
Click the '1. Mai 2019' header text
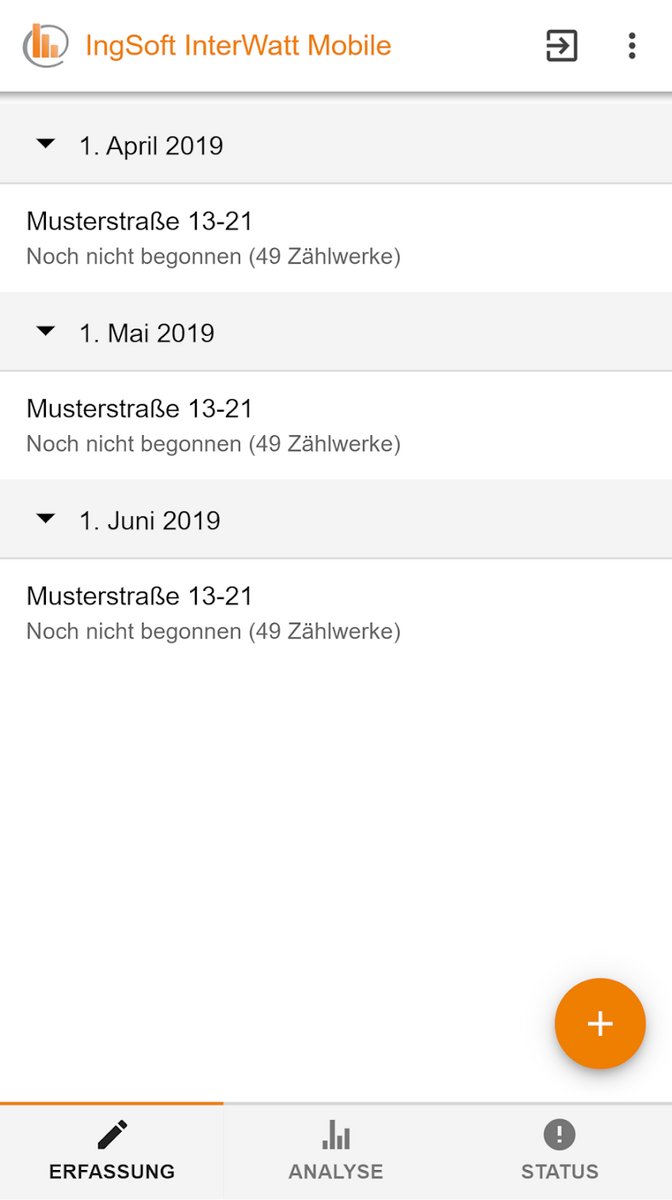point(147,333)
